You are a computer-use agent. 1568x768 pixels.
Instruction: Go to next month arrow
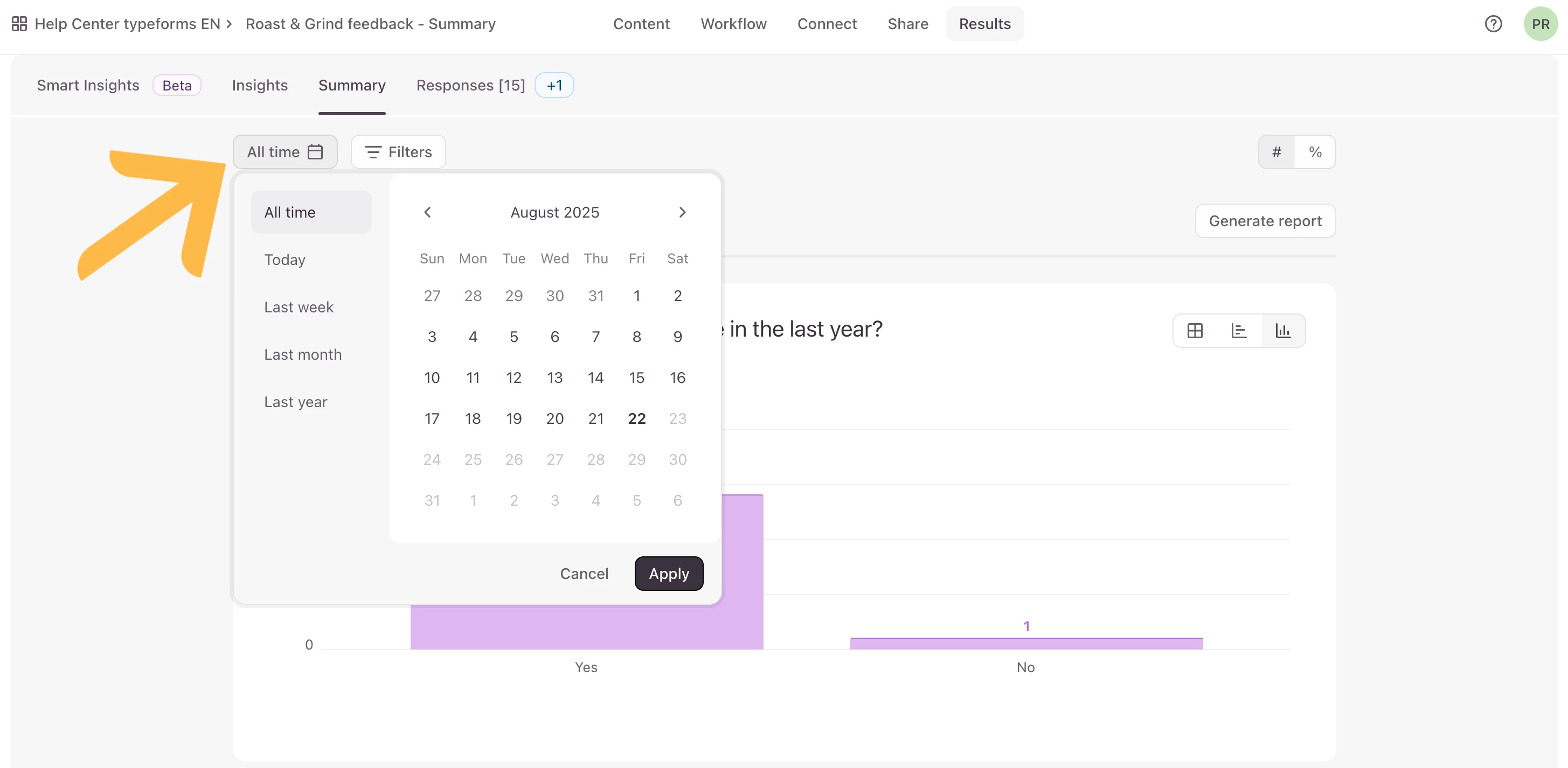(682, 212)
